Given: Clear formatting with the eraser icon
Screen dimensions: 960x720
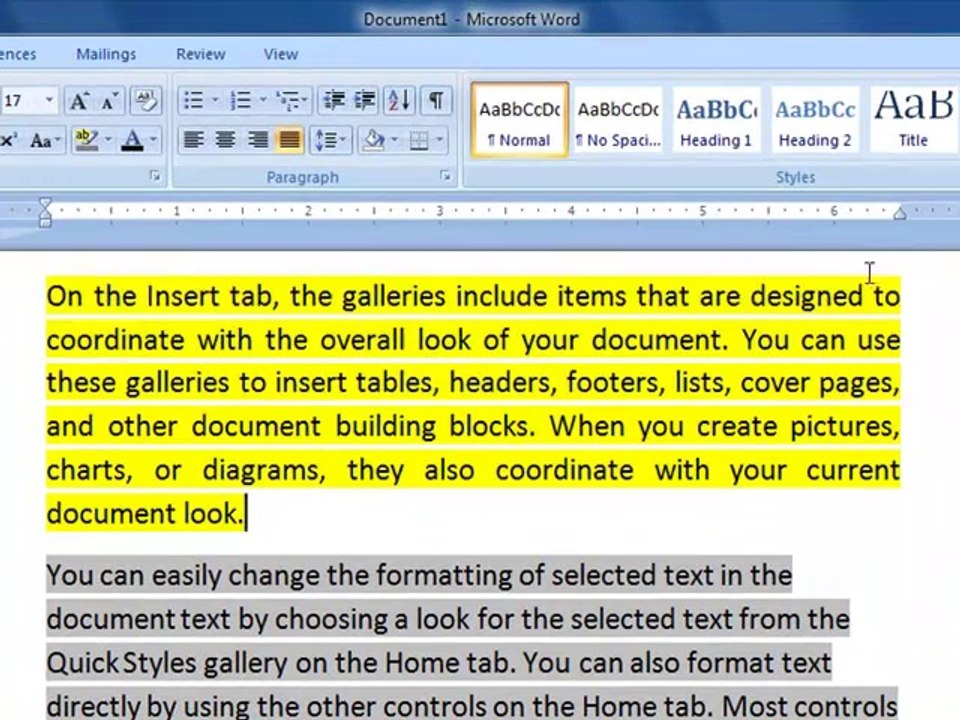Looking at the screenshot, I should pyautogui.click(x=145, y=100).
